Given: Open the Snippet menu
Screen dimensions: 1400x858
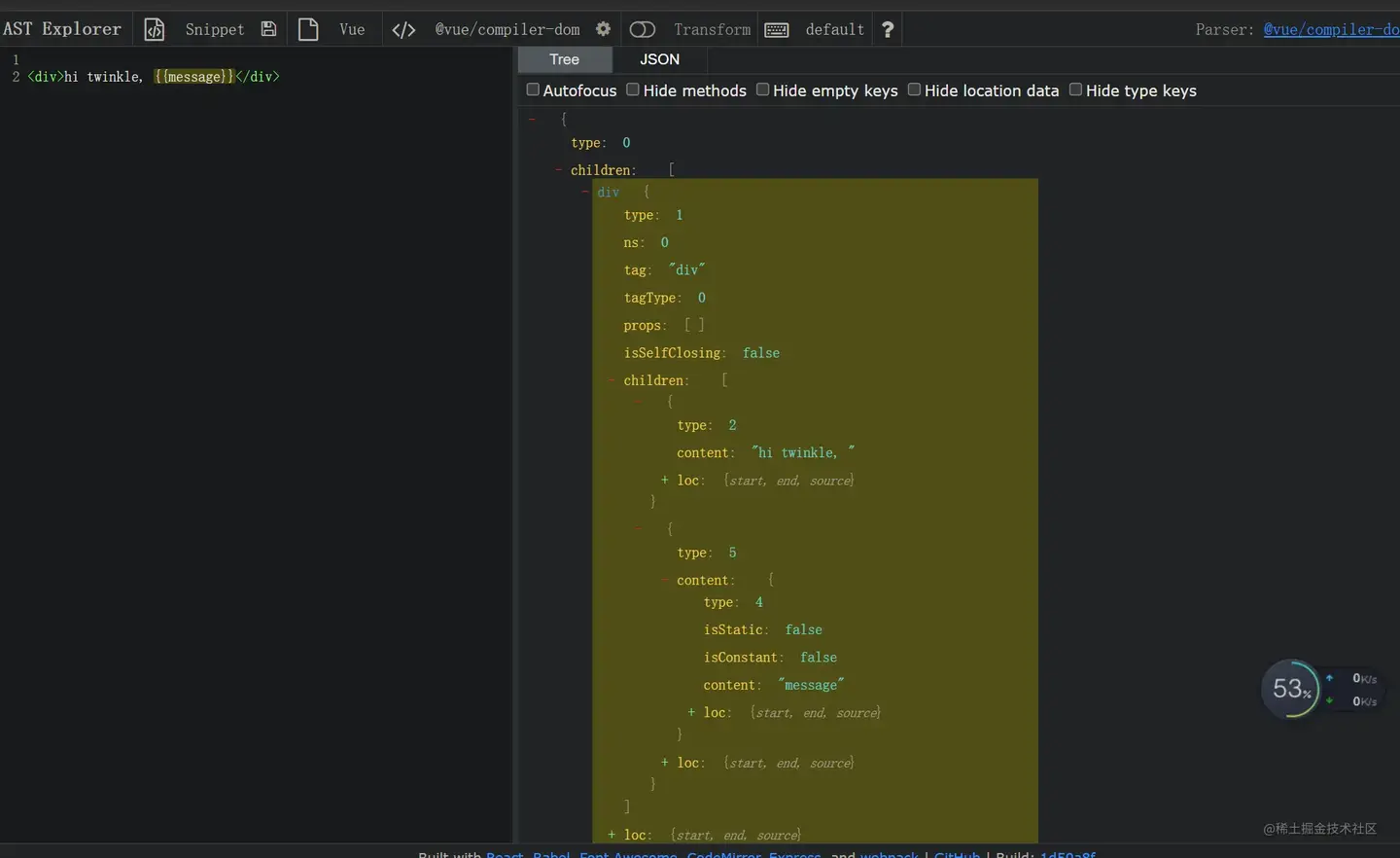Looking at the screenshot, I should 214,29.
